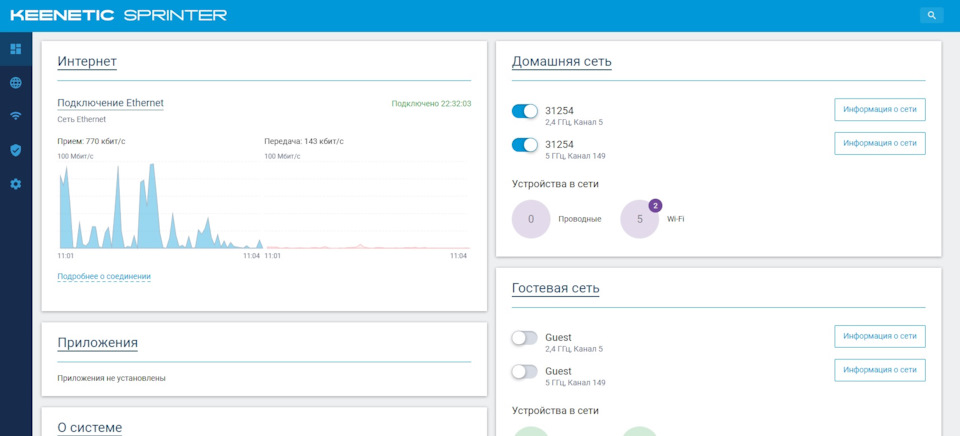Open the dashboard icon in sidebar
The image size is (960, 436).
point(16,49)
